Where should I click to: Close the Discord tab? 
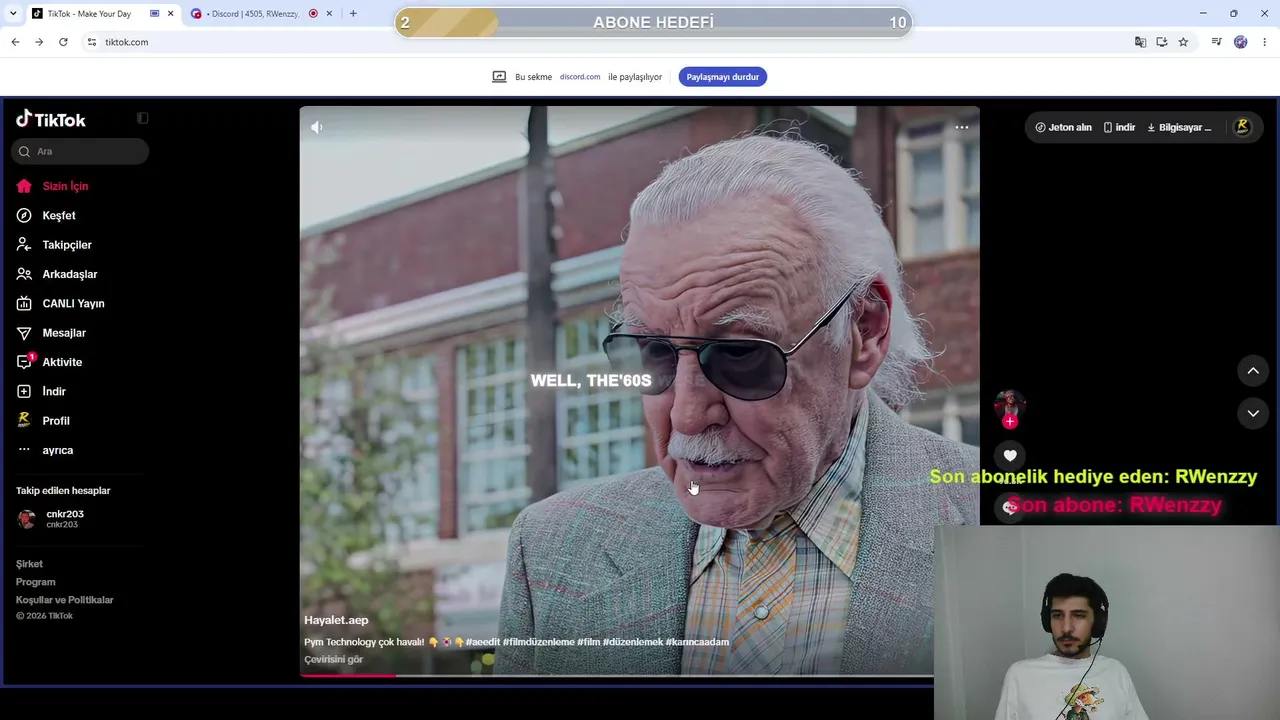click(x=329, y=14)
